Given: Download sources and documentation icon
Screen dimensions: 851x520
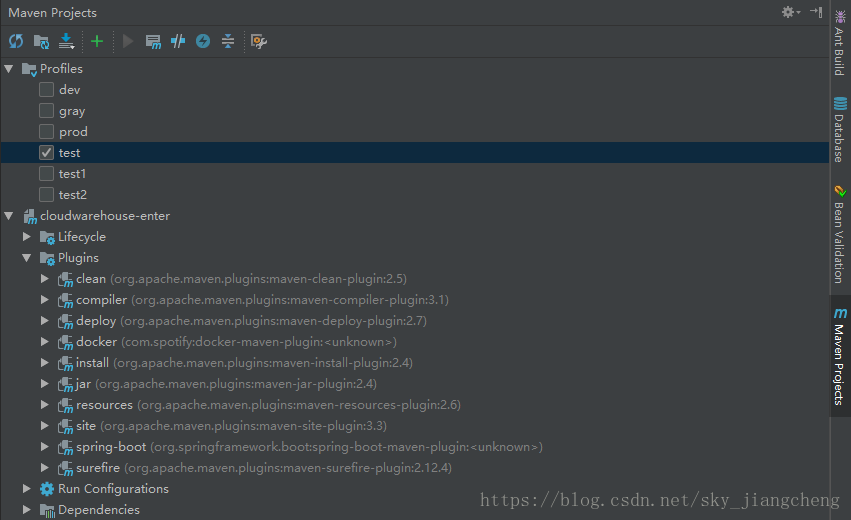Looking at the screenshot, I should click(x=66, y=41).
